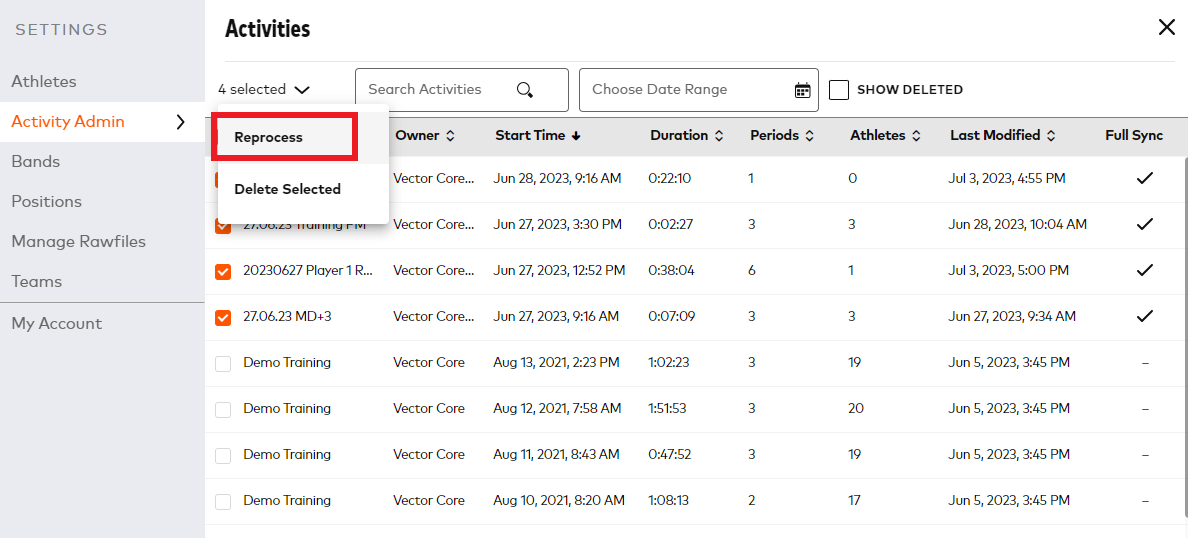Click activity name 27.06.23 MD+3
Screen dimensions: 1188x538
[x=287, y=317]
